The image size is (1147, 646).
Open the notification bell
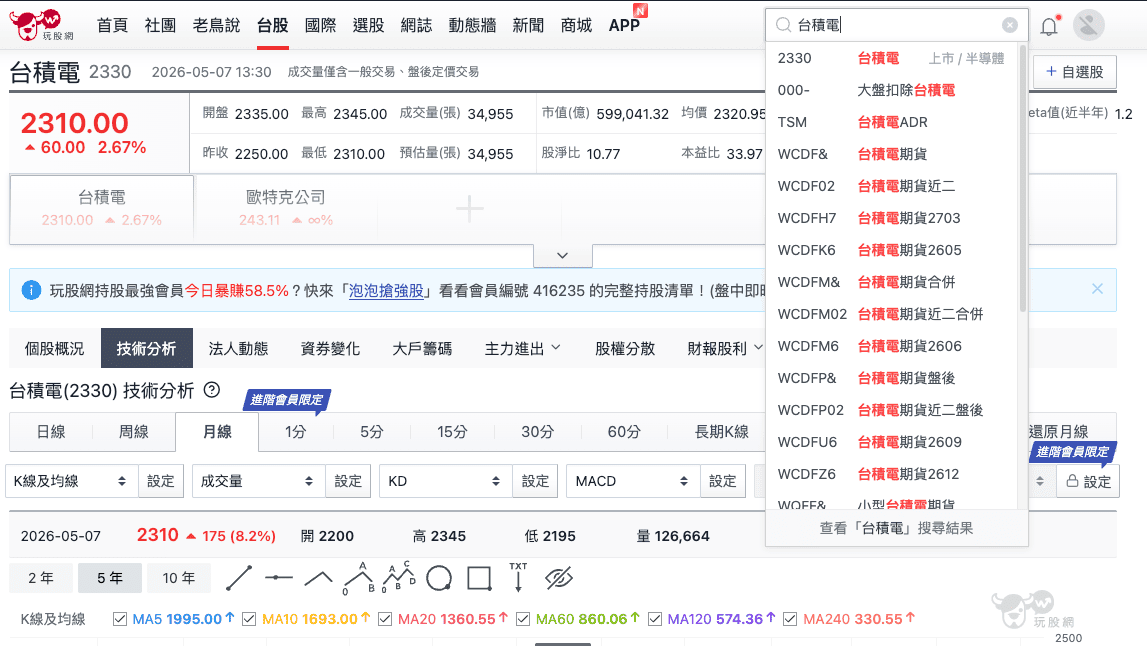point(1049,26)
